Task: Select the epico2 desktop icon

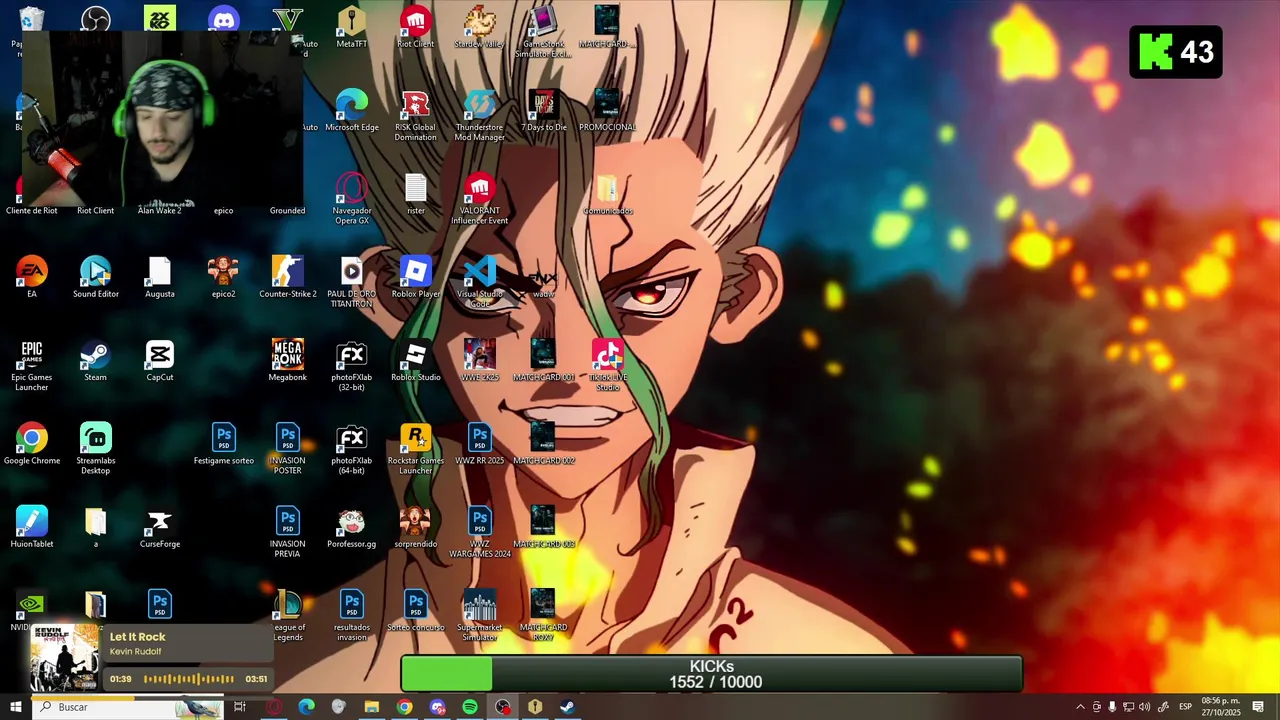Action: tap(223, 277)
